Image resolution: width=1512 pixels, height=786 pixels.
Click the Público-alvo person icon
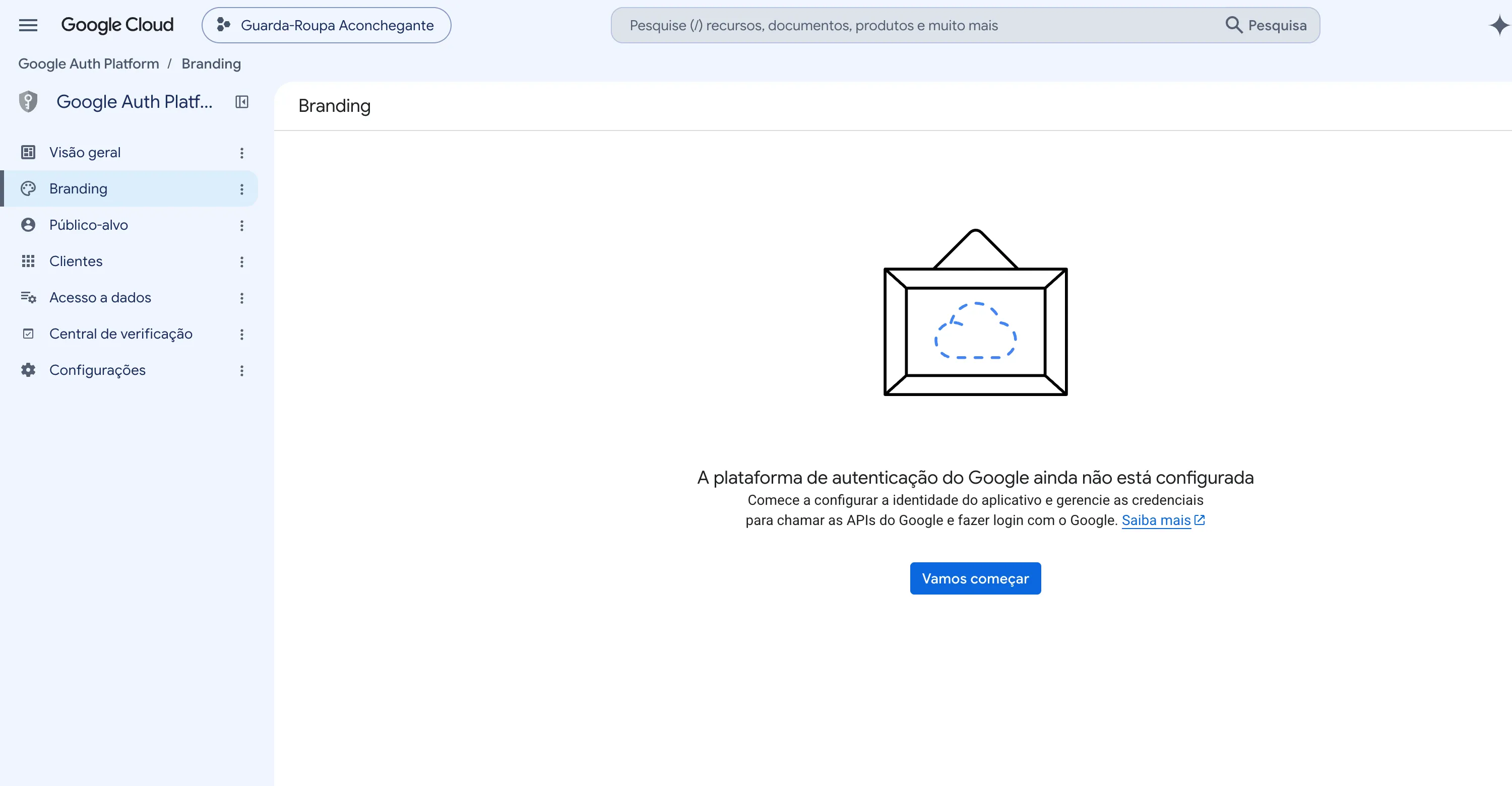pos(28,225)
